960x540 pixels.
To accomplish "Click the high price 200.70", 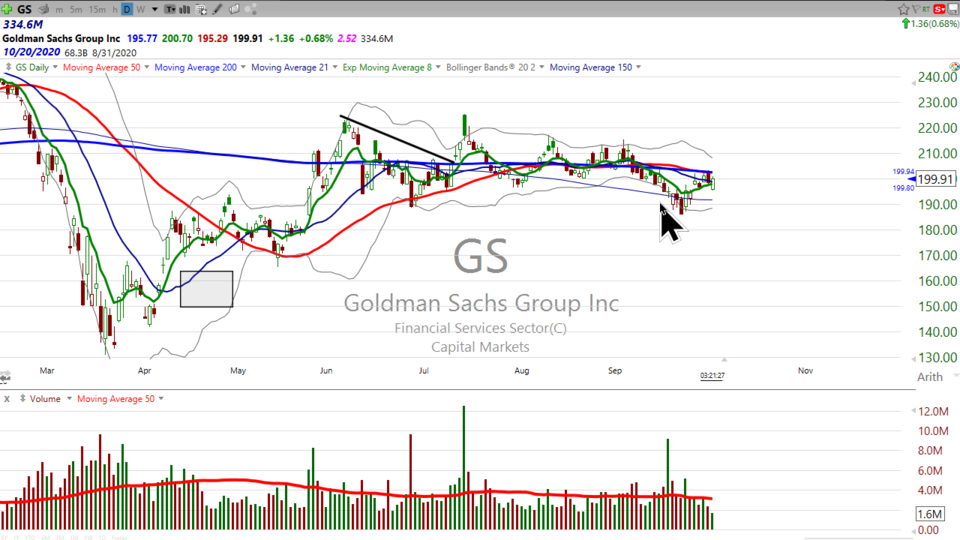I will [x=178, y=38].
